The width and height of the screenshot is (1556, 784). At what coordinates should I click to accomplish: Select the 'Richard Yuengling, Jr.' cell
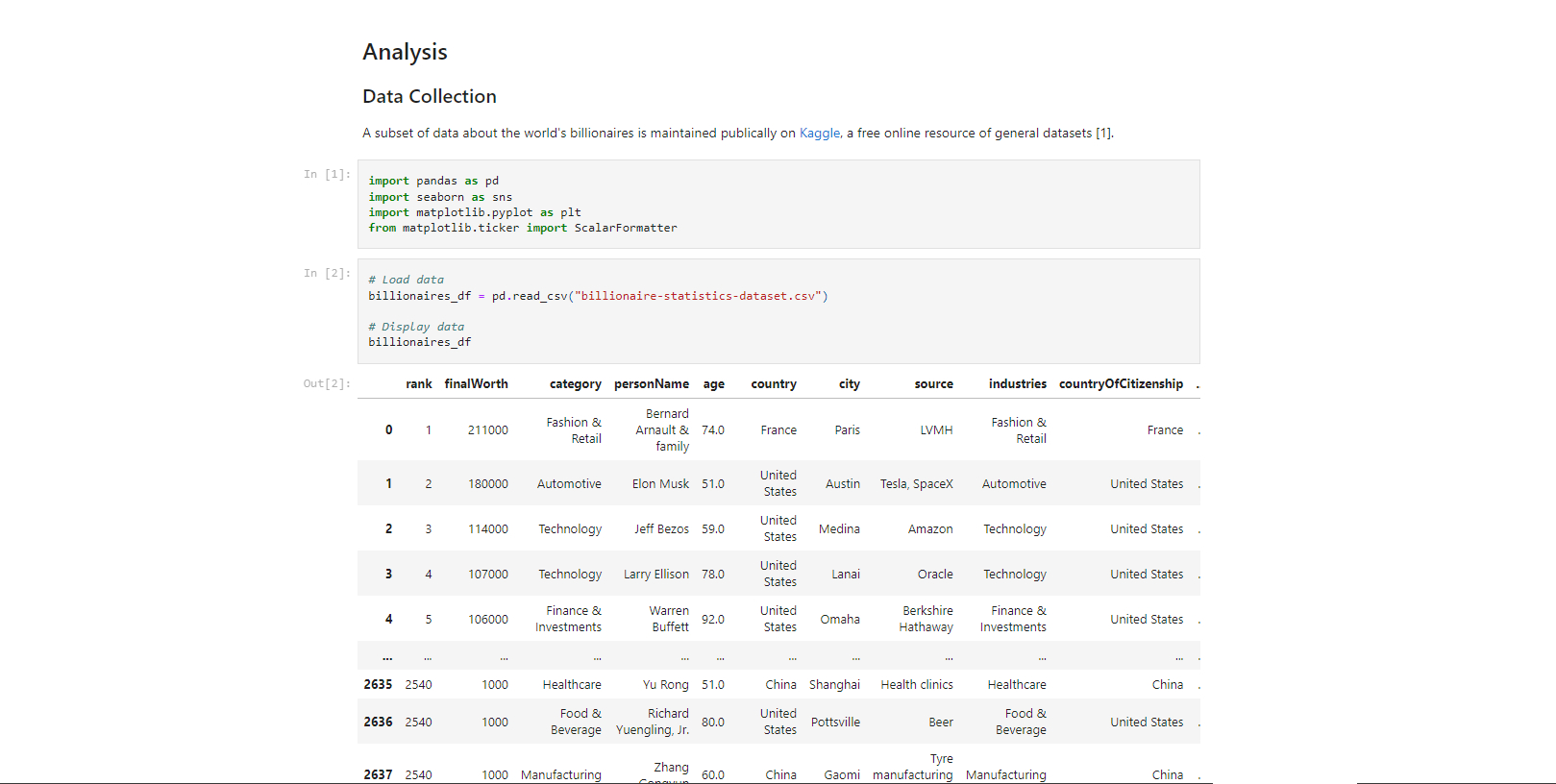tap(653, 723)
